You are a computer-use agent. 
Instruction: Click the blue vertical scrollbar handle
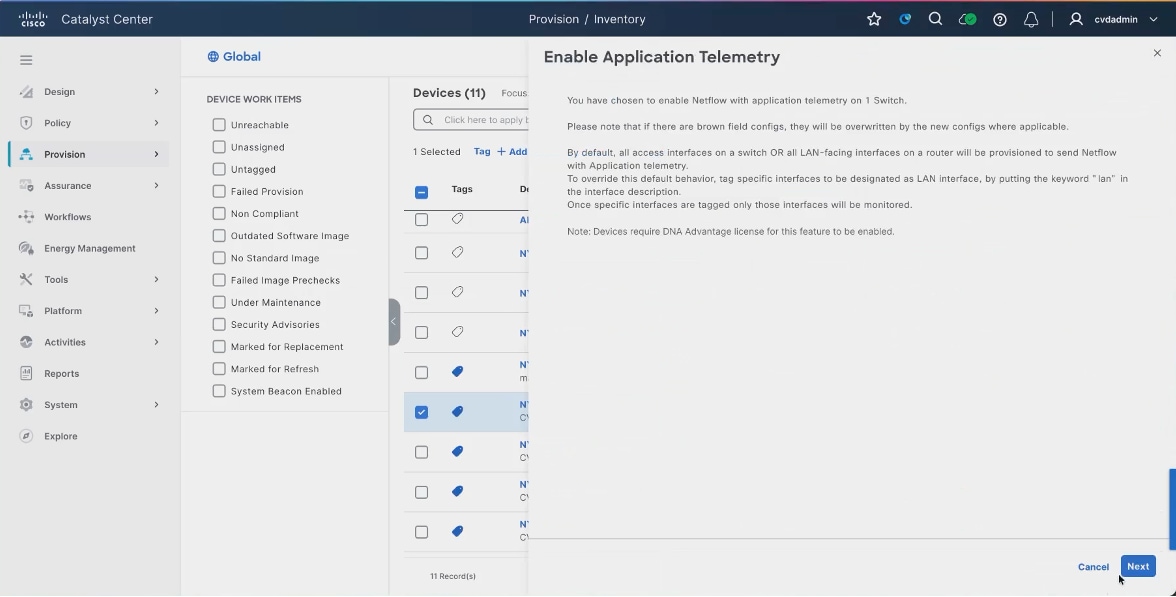pos(1172,510)
